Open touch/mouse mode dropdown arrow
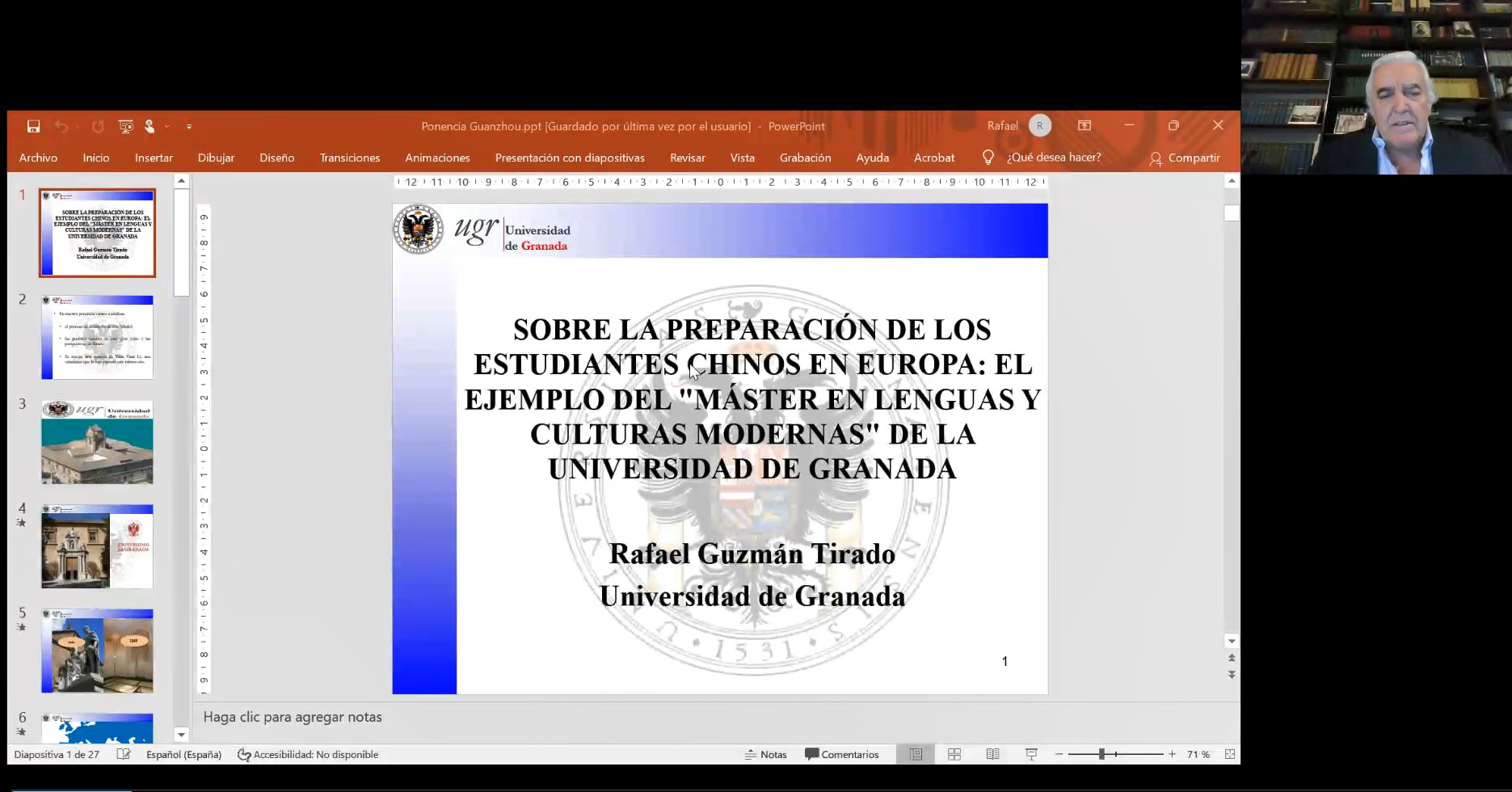The width and height of the screenshot is (1512, 792). coord(167,127)
